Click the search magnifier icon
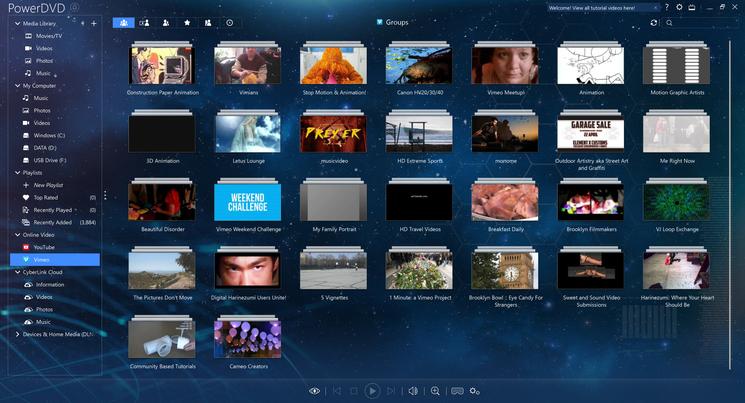 click(669, 22)
